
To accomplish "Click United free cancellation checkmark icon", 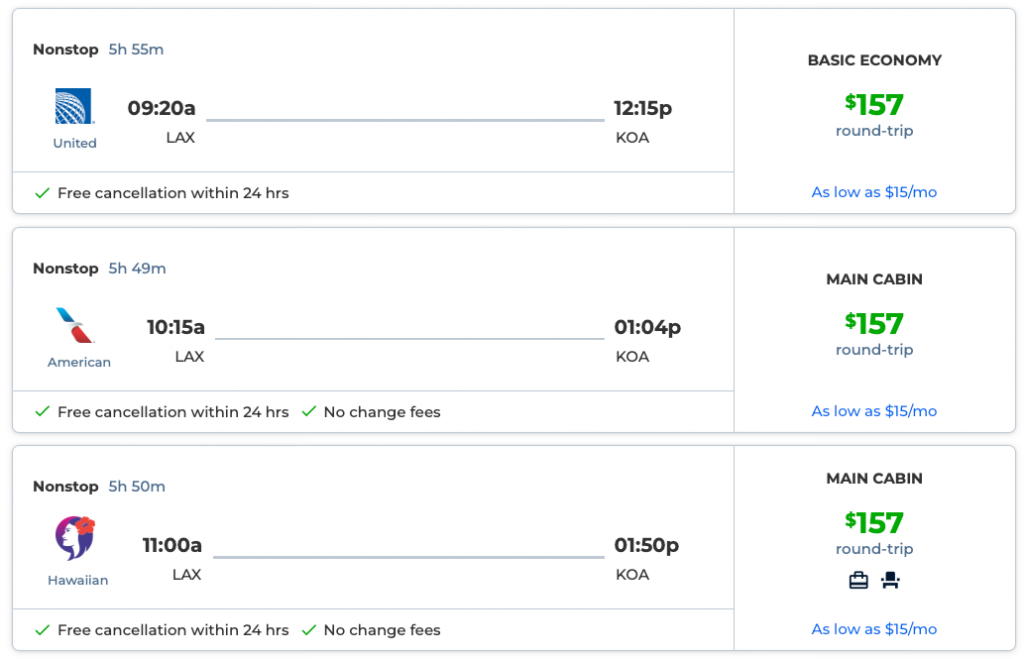I will (42, 193).
